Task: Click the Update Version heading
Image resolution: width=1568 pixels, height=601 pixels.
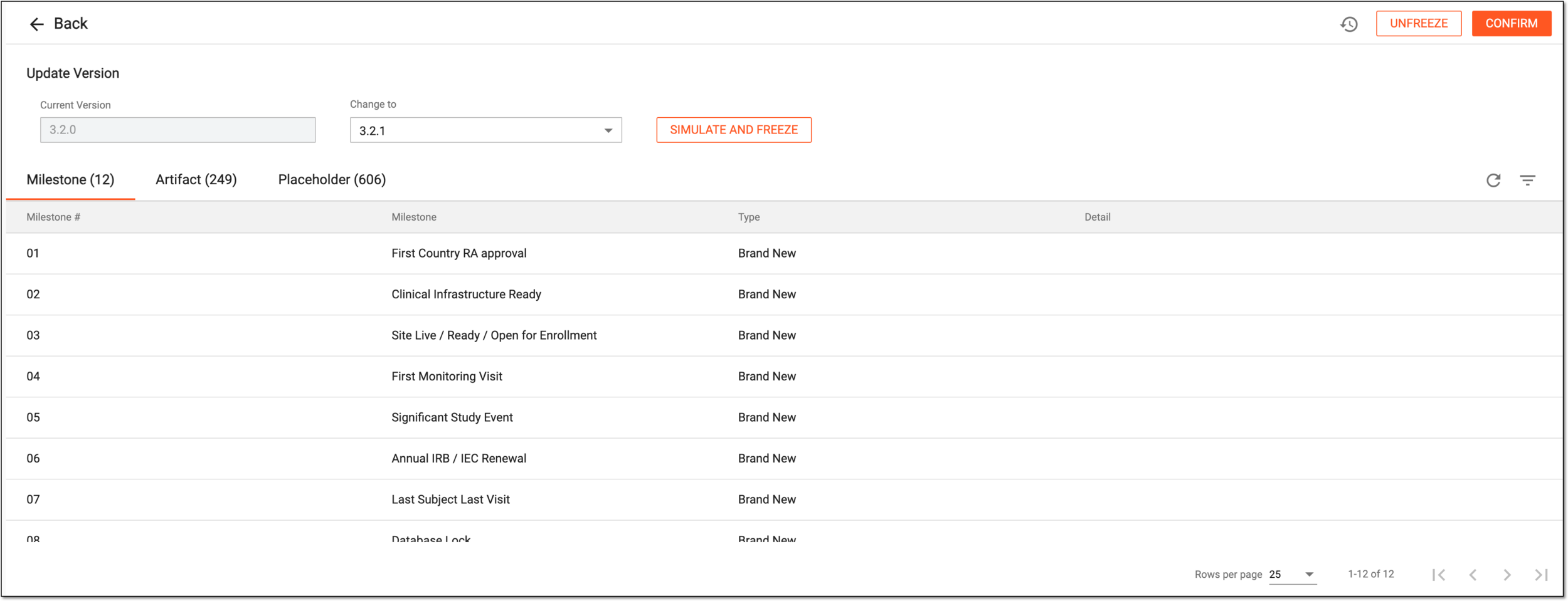Action: coord(73,73)
